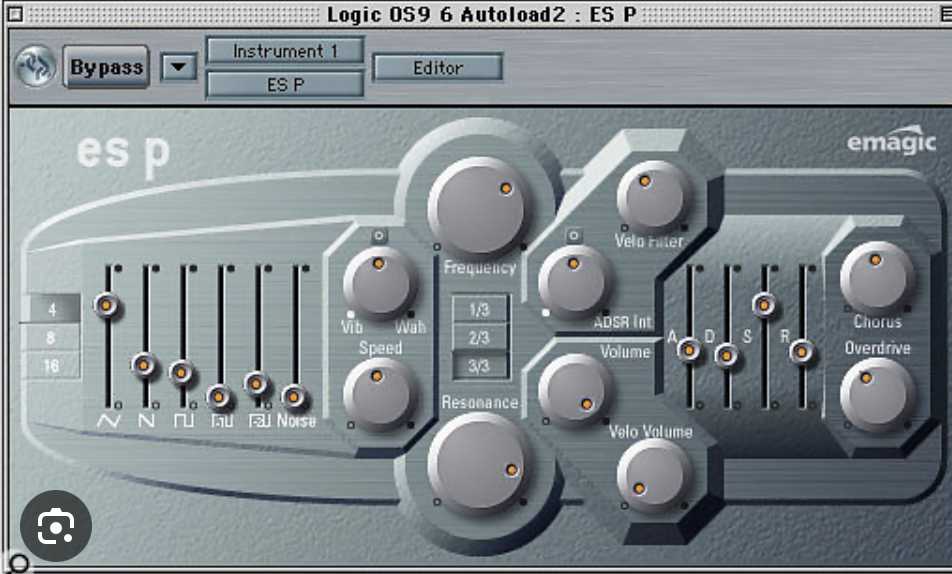Click the Sustain (S) envelope slider handle
Viewport: 952px width, 574px height.
764,304
